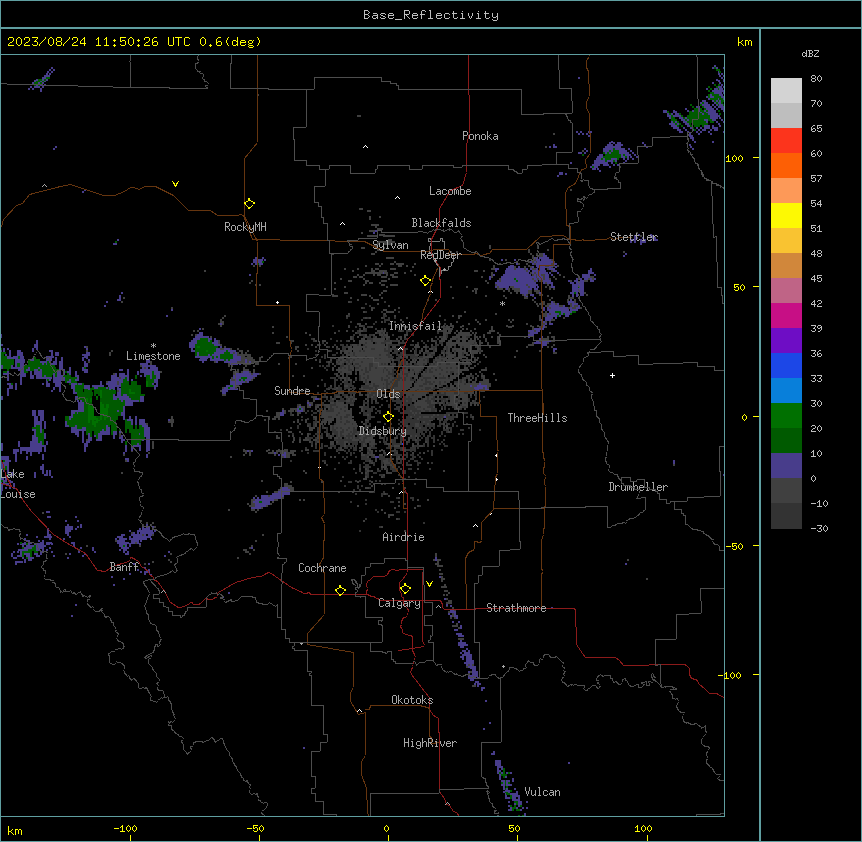The image size is (862, 842).
Task: Click the Airdrie label
Action: point(403,537)
